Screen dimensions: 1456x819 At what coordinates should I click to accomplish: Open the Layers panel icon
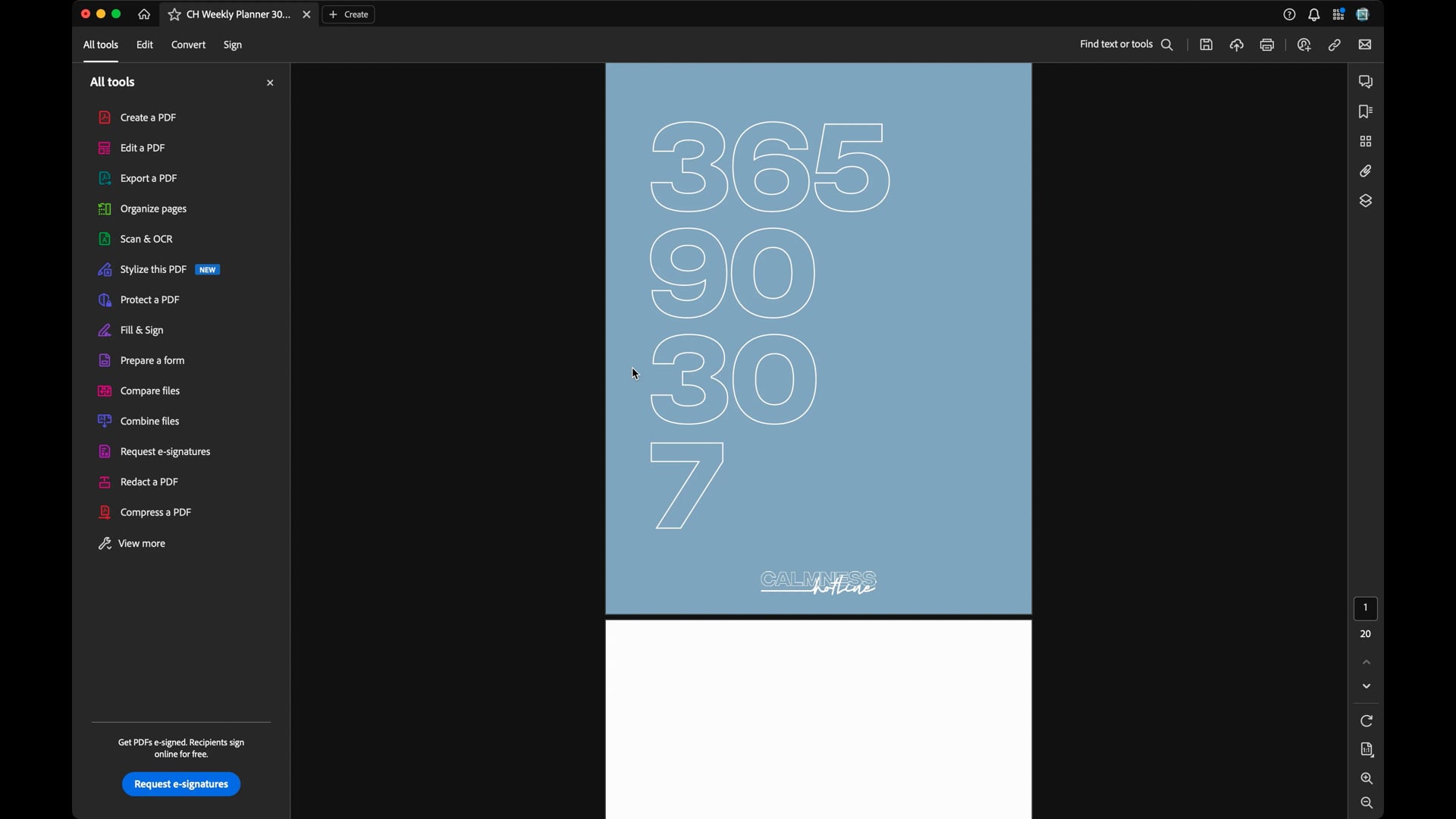pos(1366,201)
